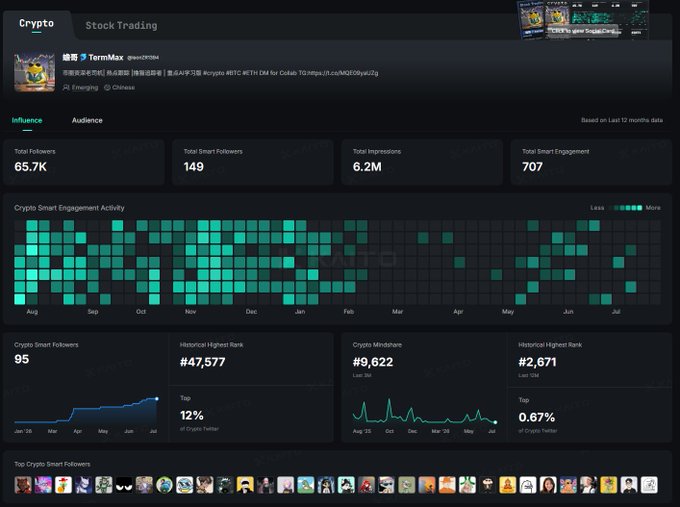This screenshot has width=680, height=507.
Task: Open the blue turtle follower avatar
Action: point(185,485)
